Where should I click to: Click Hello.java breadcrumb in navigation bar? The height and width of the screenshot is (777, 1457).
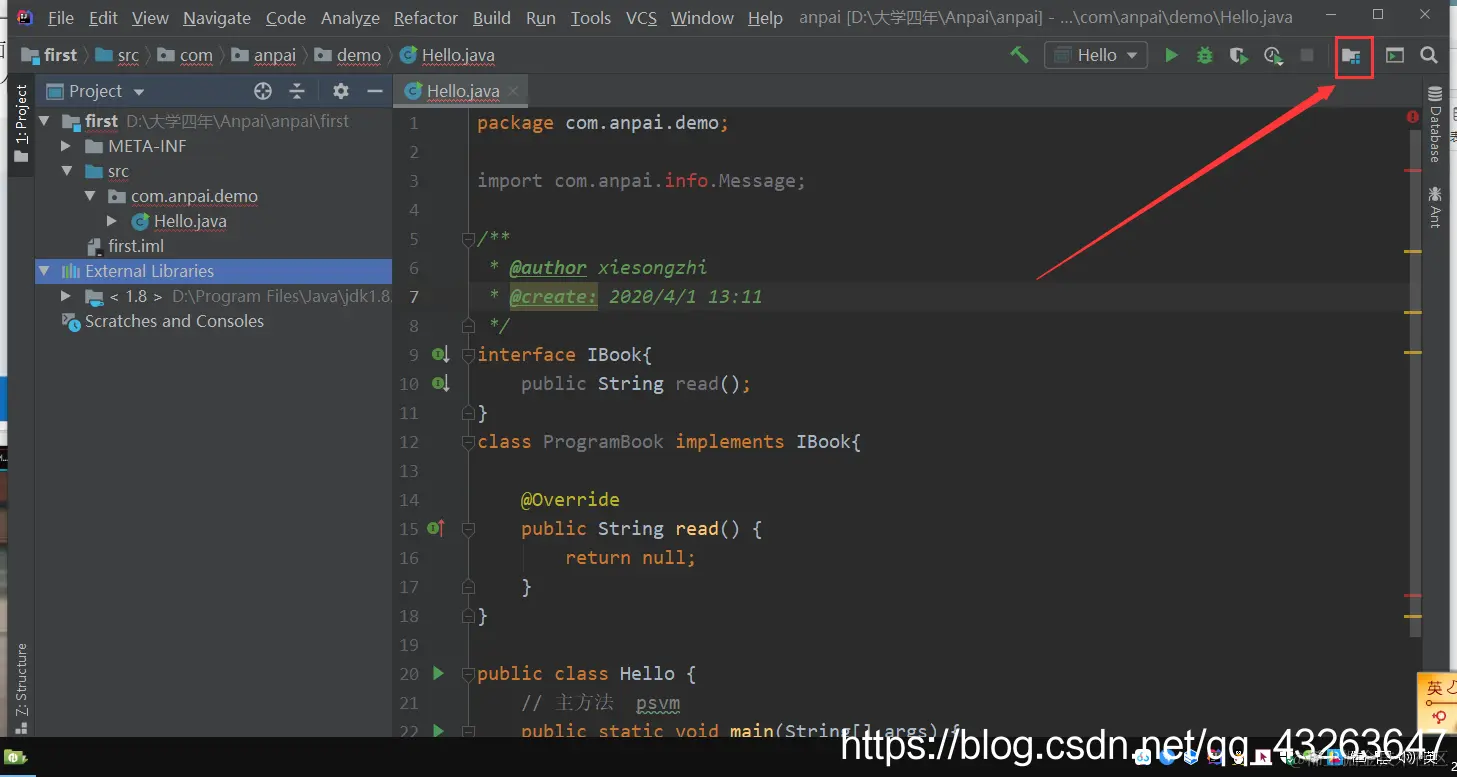pos(447,55)
